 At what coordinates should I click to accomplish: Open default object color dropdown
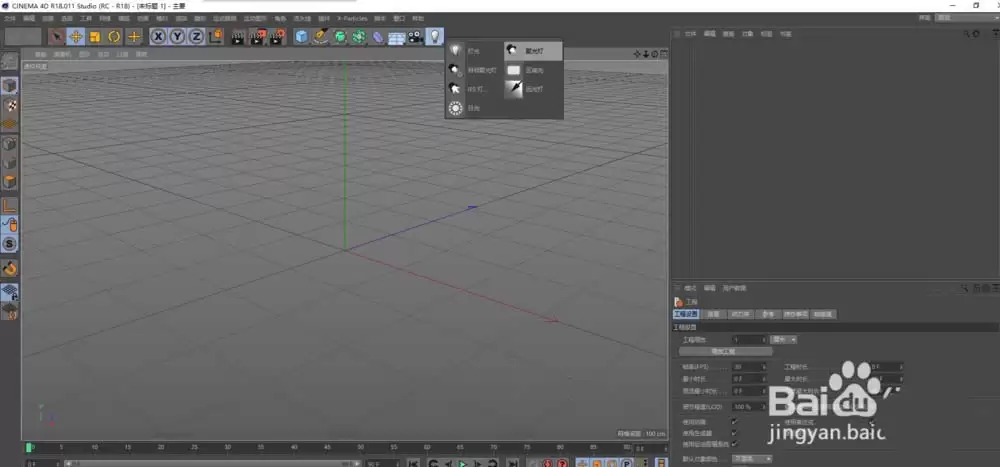tap(752, 458)
